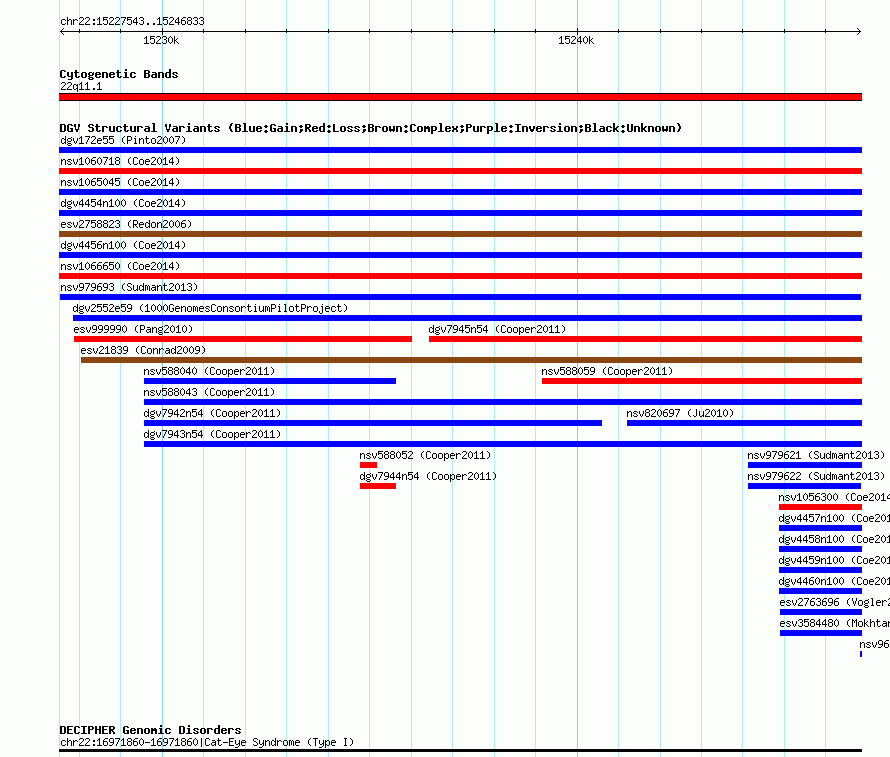This screenshot has width=890, height=757.
Task: Open variant dgv172e55 (Pinto2007) label
Action: point(123,140)
